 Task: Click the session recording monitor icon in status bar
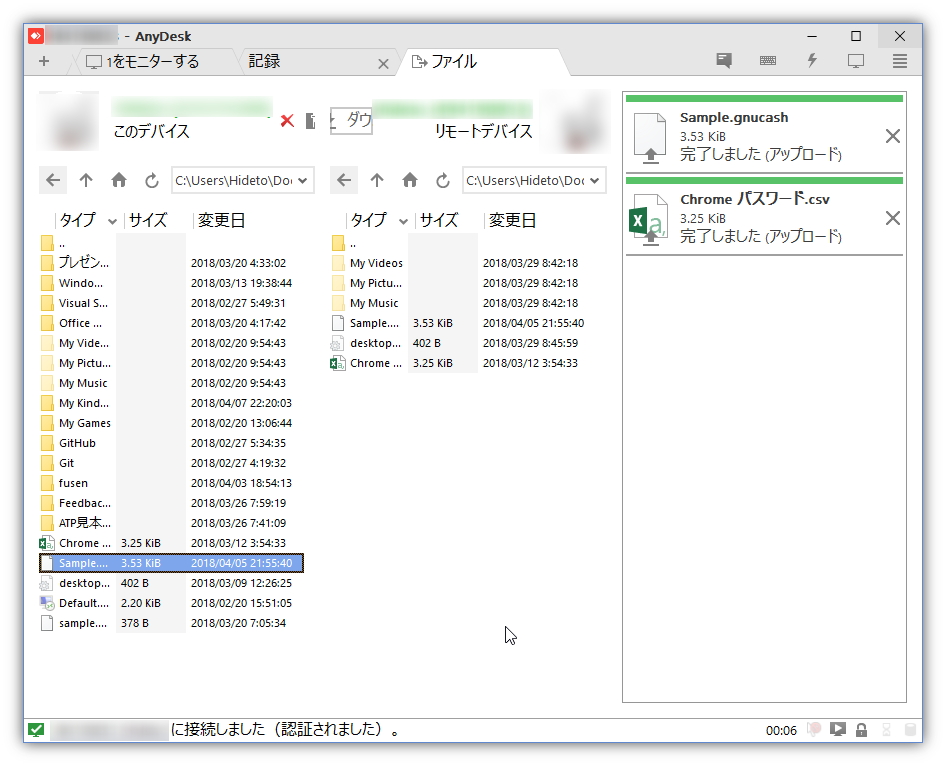point(838,730)
